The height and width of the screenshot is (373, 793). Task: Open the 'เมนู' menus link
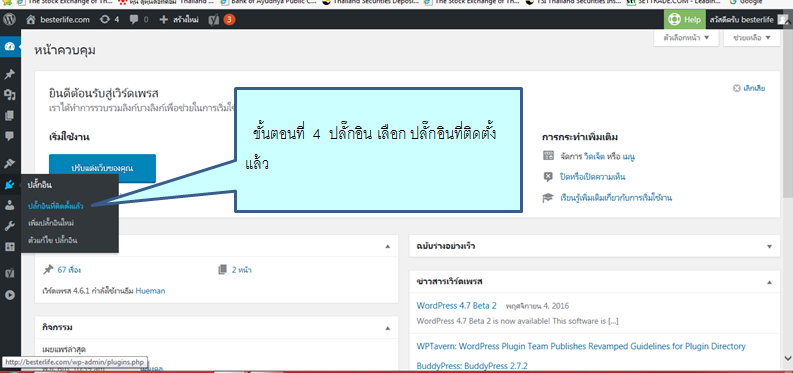click(629, 157)
